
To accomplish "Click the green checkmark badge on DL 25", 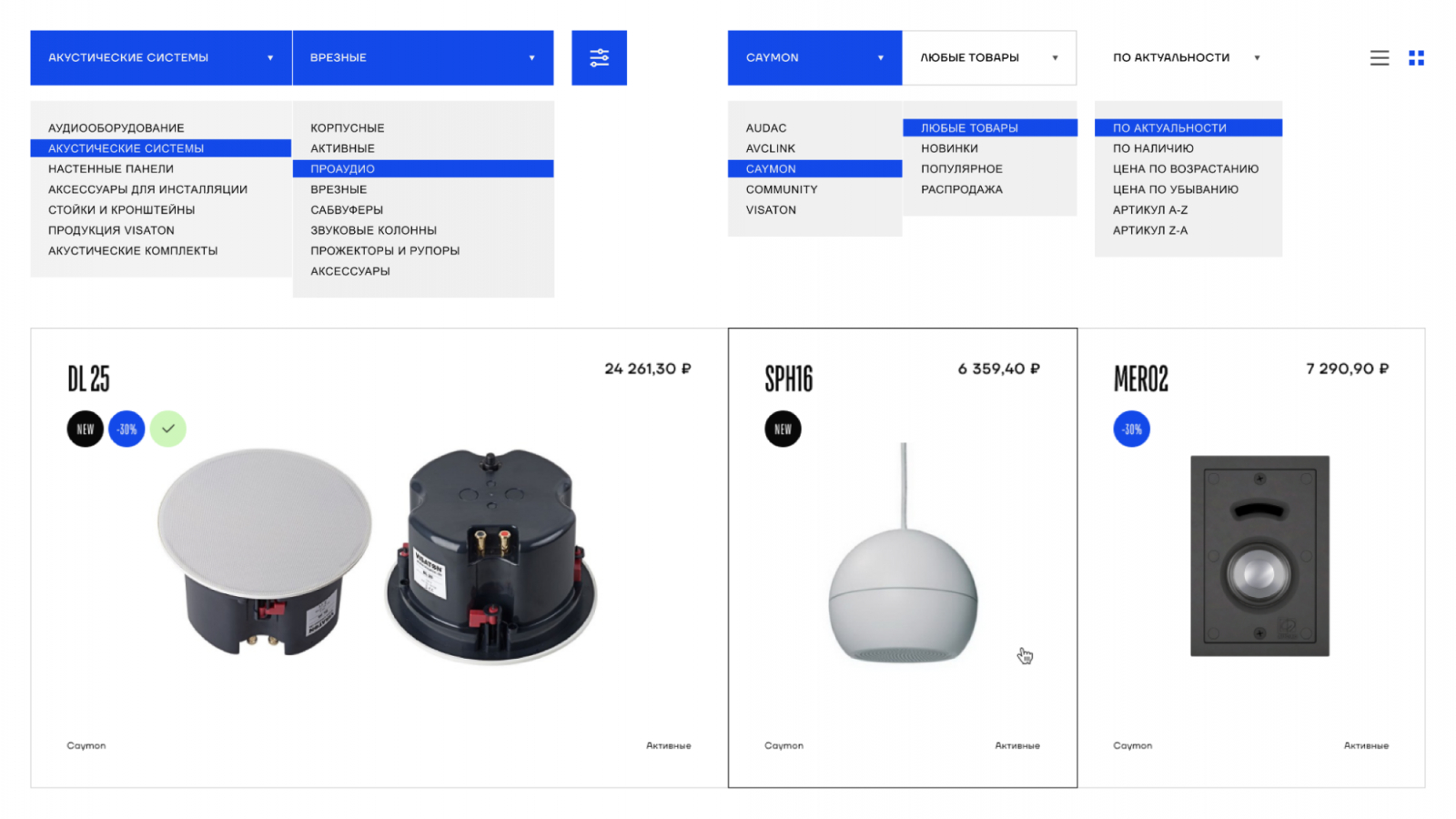I will tap(168, 429).
